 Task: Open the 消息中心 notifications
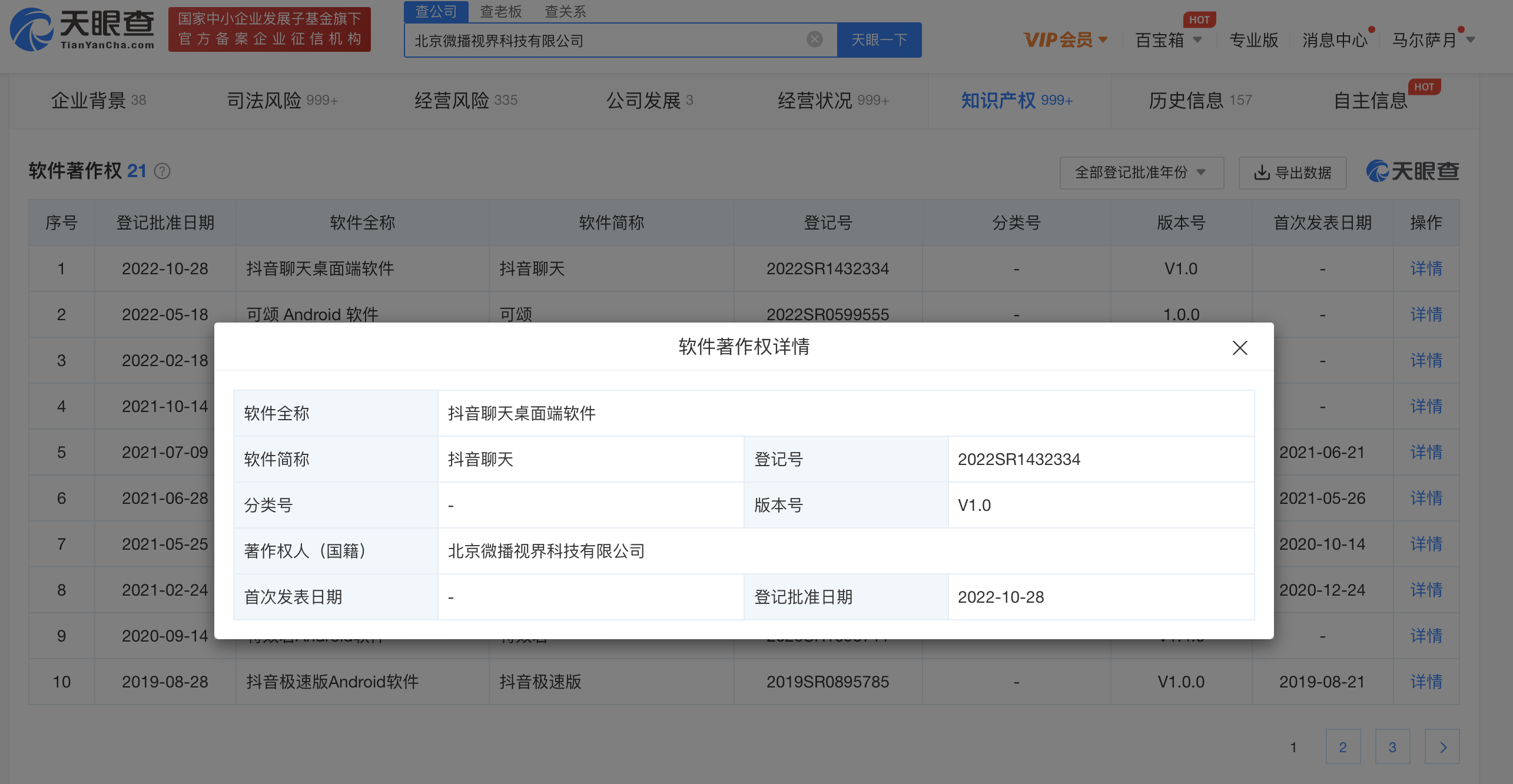pos(1335,40)
